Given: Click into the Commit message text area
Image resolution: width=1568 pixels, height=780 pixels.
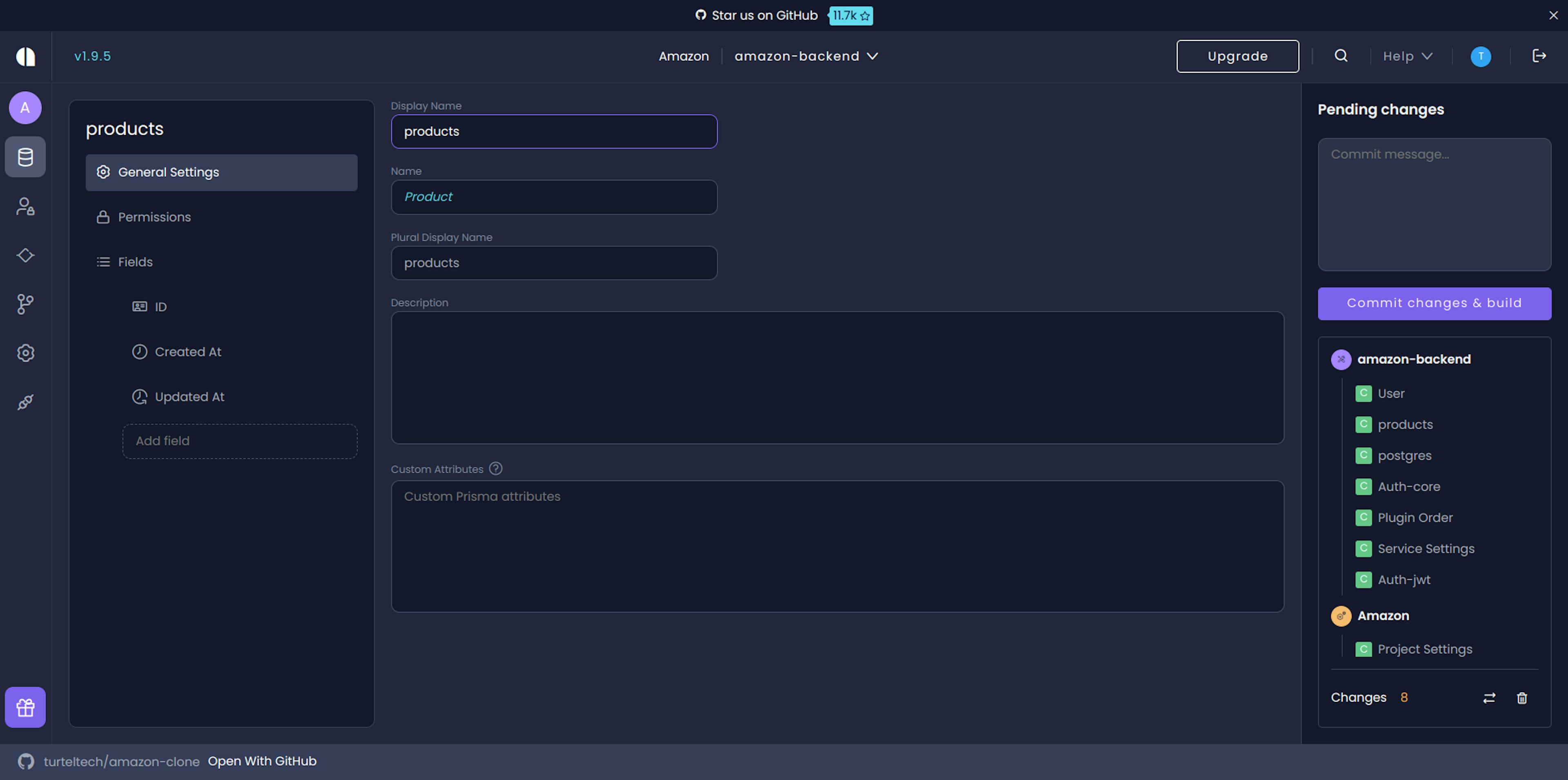Looking at the screenshot, I should [1434, 204].
